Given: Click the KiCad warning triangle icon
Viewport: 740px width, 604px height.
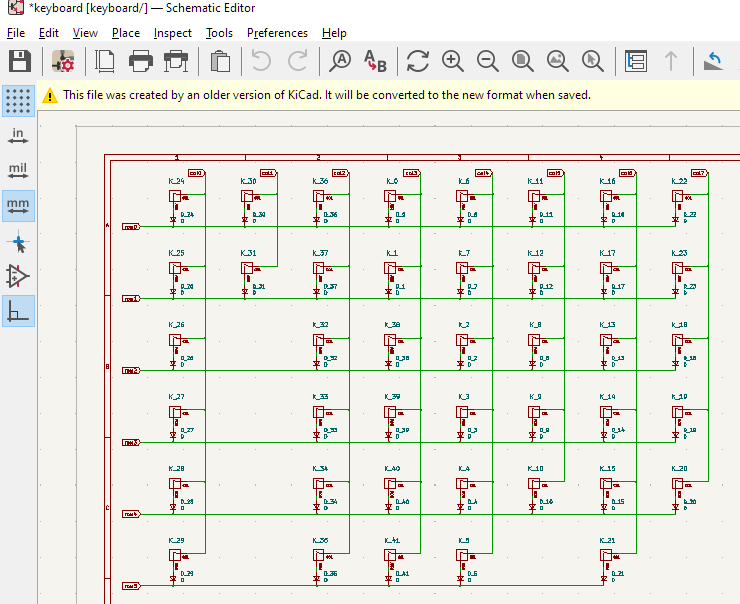Looking at the screenshot, I should pos(50,96).
